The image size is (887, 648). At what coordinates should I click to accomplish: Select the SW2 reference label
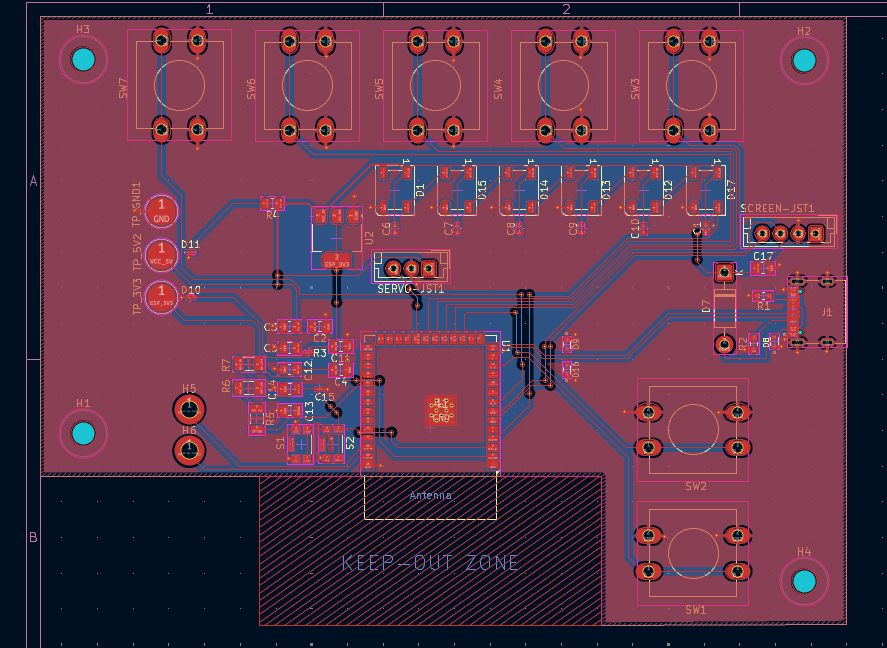pos(696,486)
